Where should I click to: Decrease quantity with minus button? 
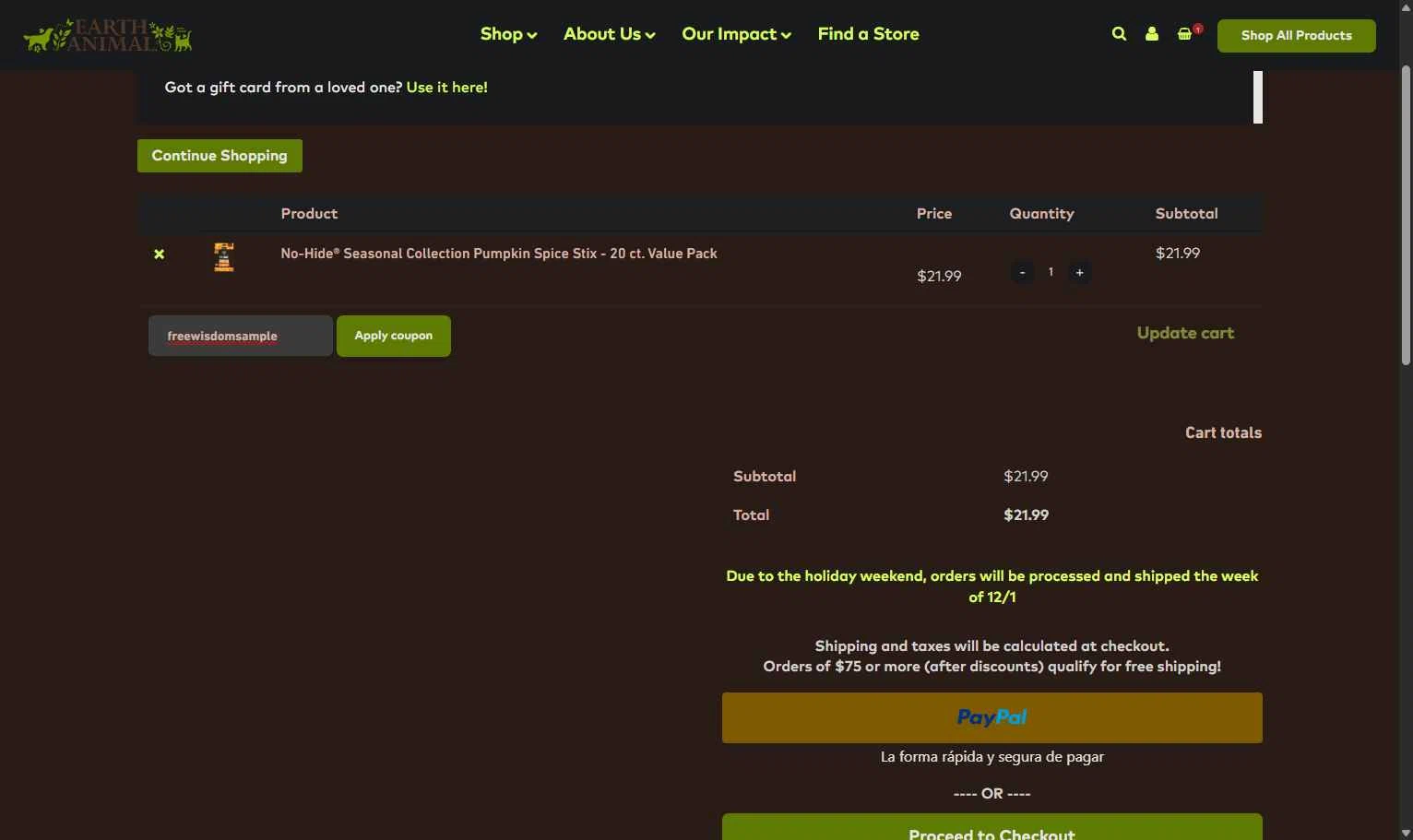click(x=1022, y=272)
